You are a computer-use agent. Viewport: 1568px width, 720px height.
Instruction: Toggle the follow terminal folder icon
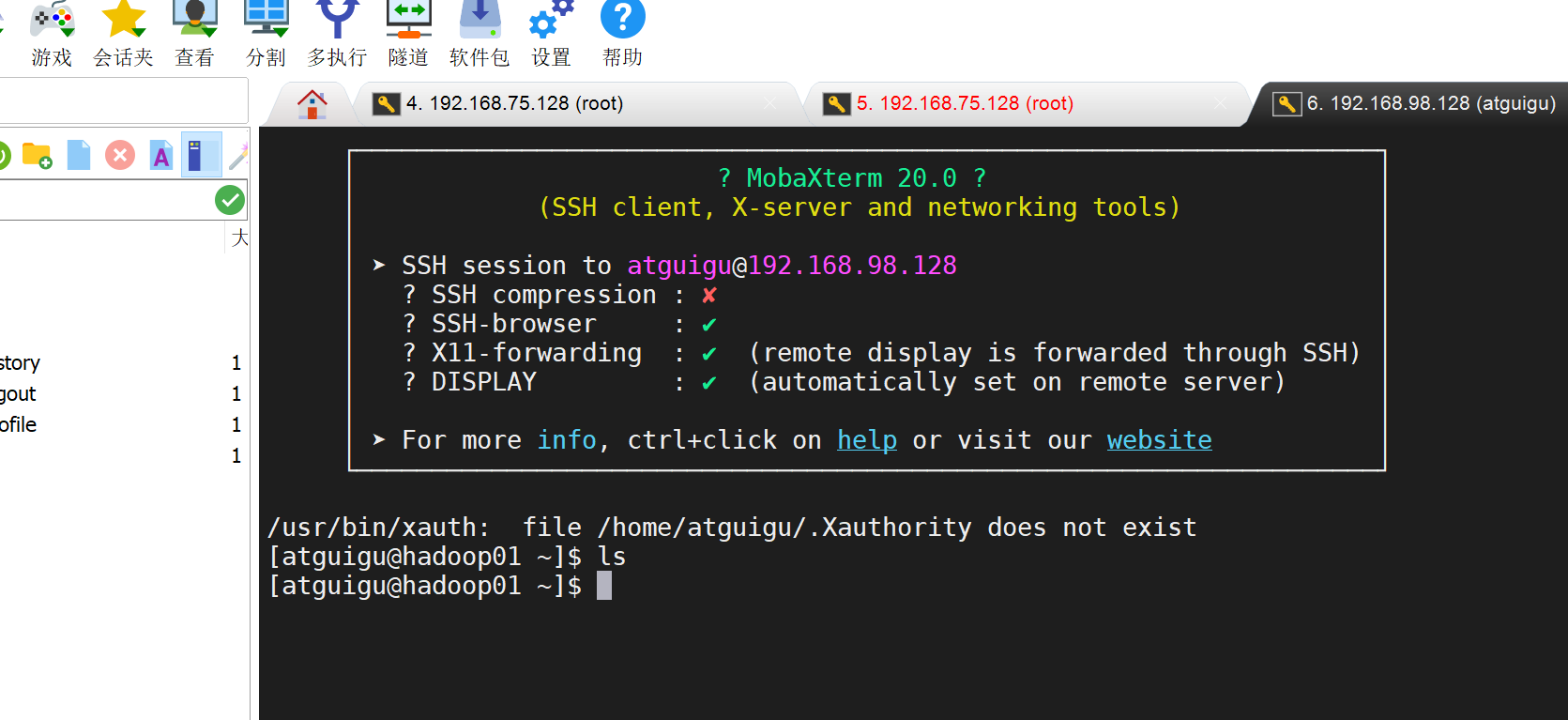tap(201, 155)
